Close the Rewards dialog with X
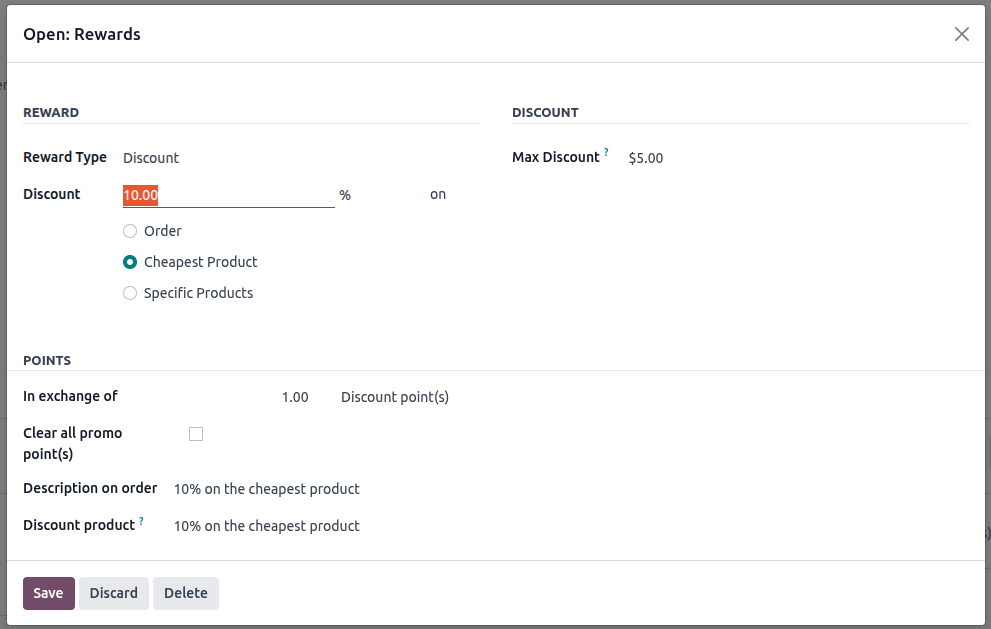Image resolution: width=991 pixels, height=629 pixels. (x=961, y=34)
